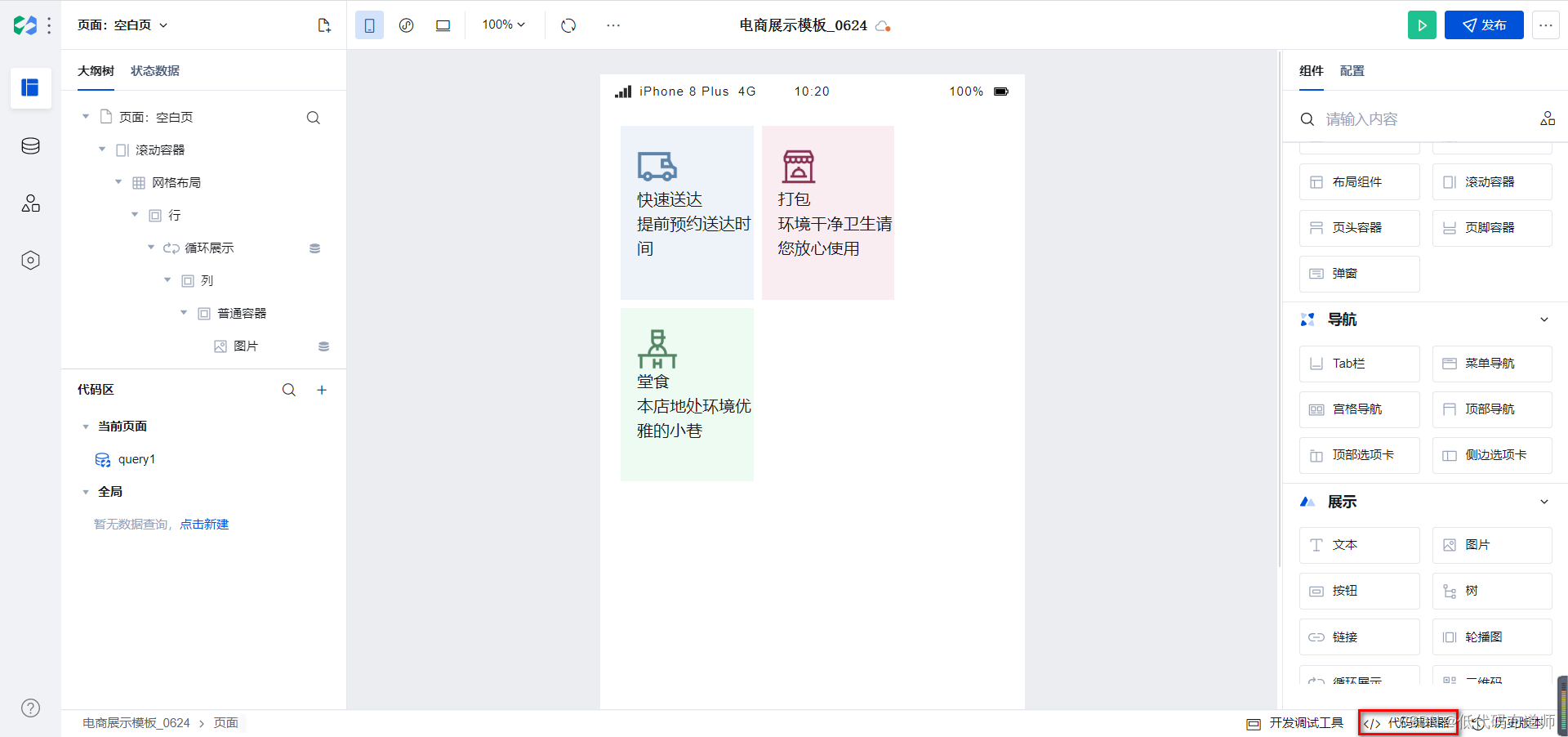
Task: Open the page layout sidebar icon
Action: 30,87
